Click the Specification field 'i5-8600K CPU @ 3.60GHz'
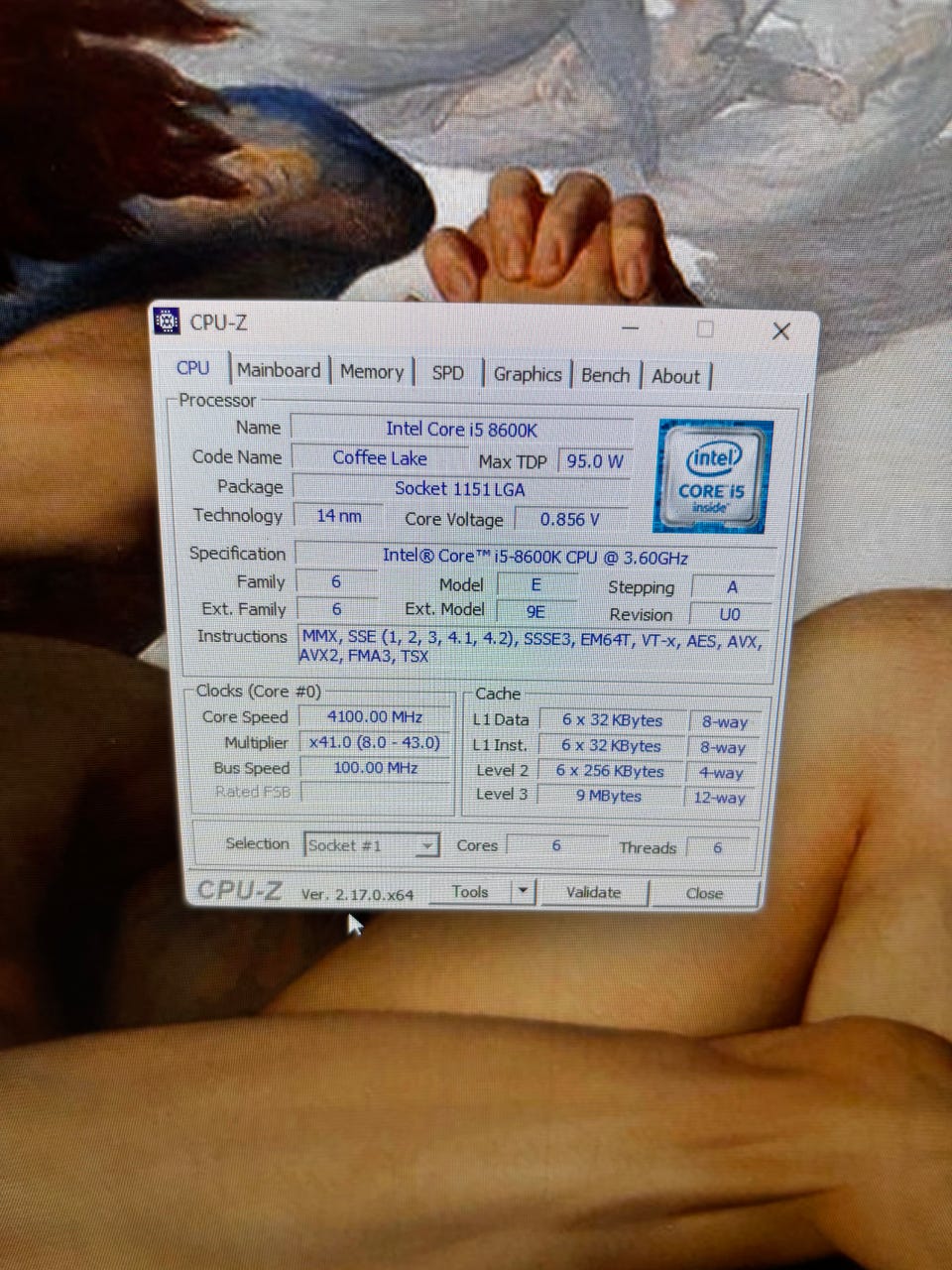 click(x=535, y=557)
